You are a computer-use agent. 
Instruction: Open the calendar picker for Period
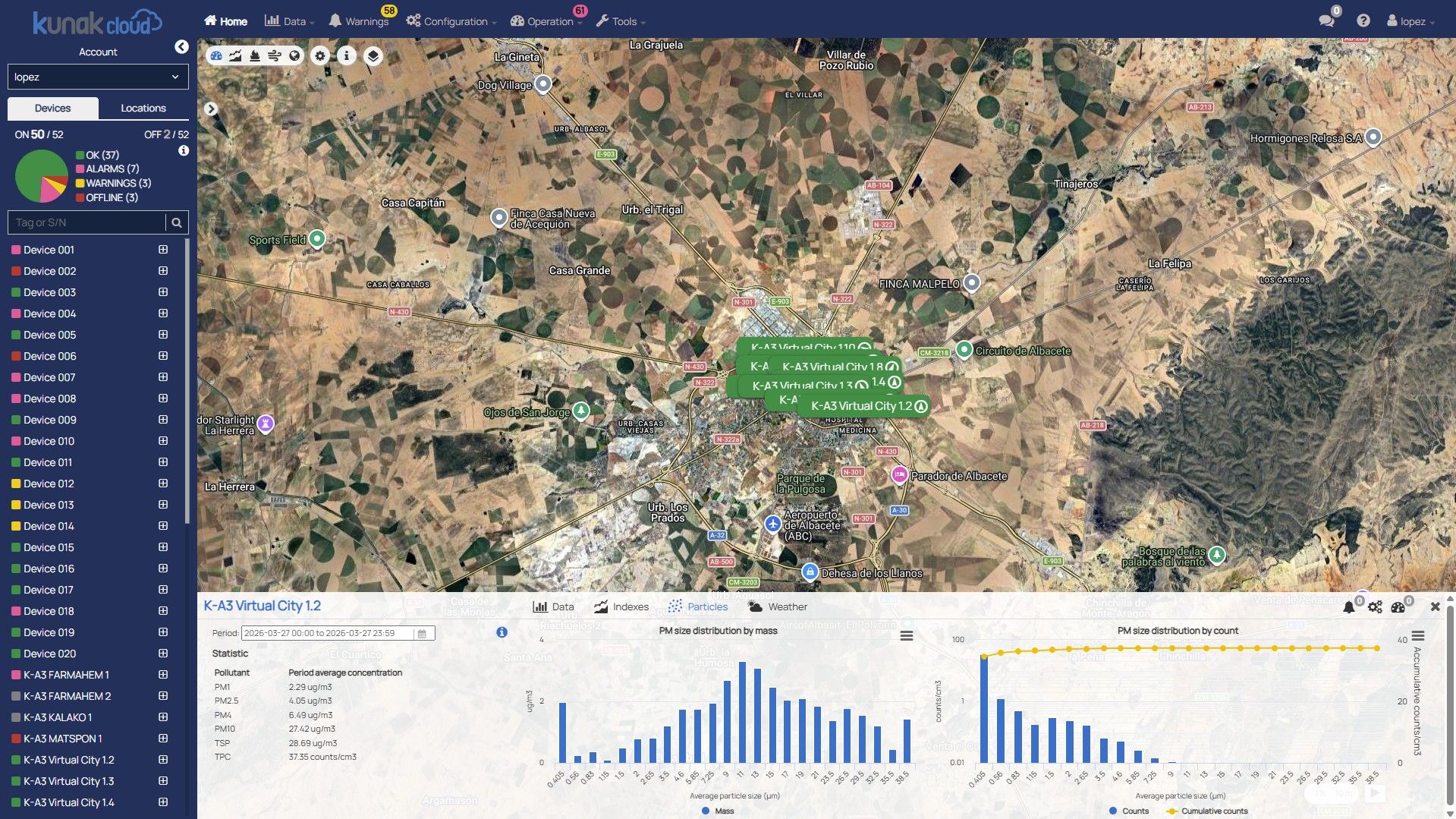[422, 634]
